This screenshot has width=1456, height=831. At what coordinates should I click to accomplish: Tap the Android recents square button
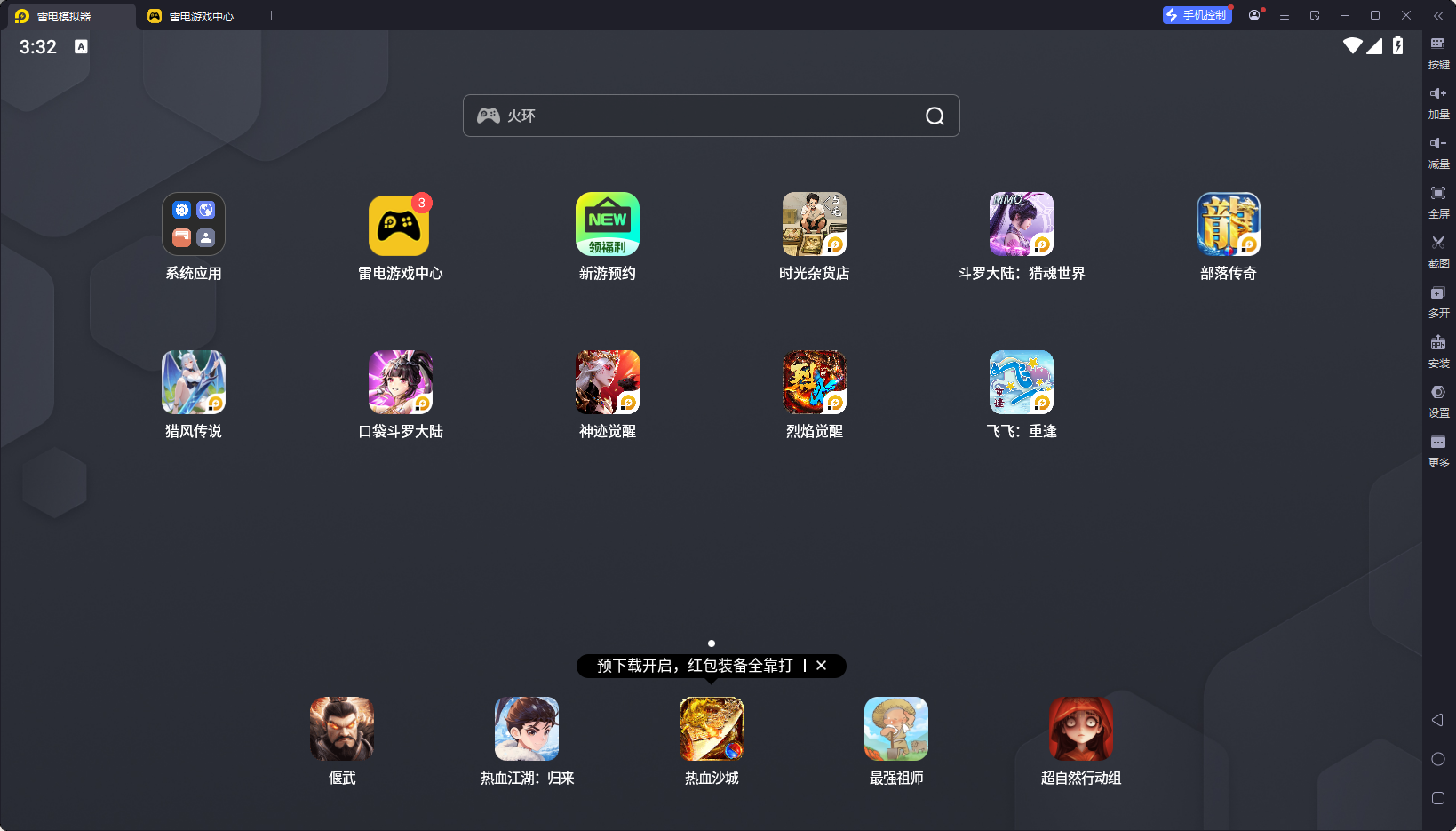pyautogui.click(x=1438, y=798)
